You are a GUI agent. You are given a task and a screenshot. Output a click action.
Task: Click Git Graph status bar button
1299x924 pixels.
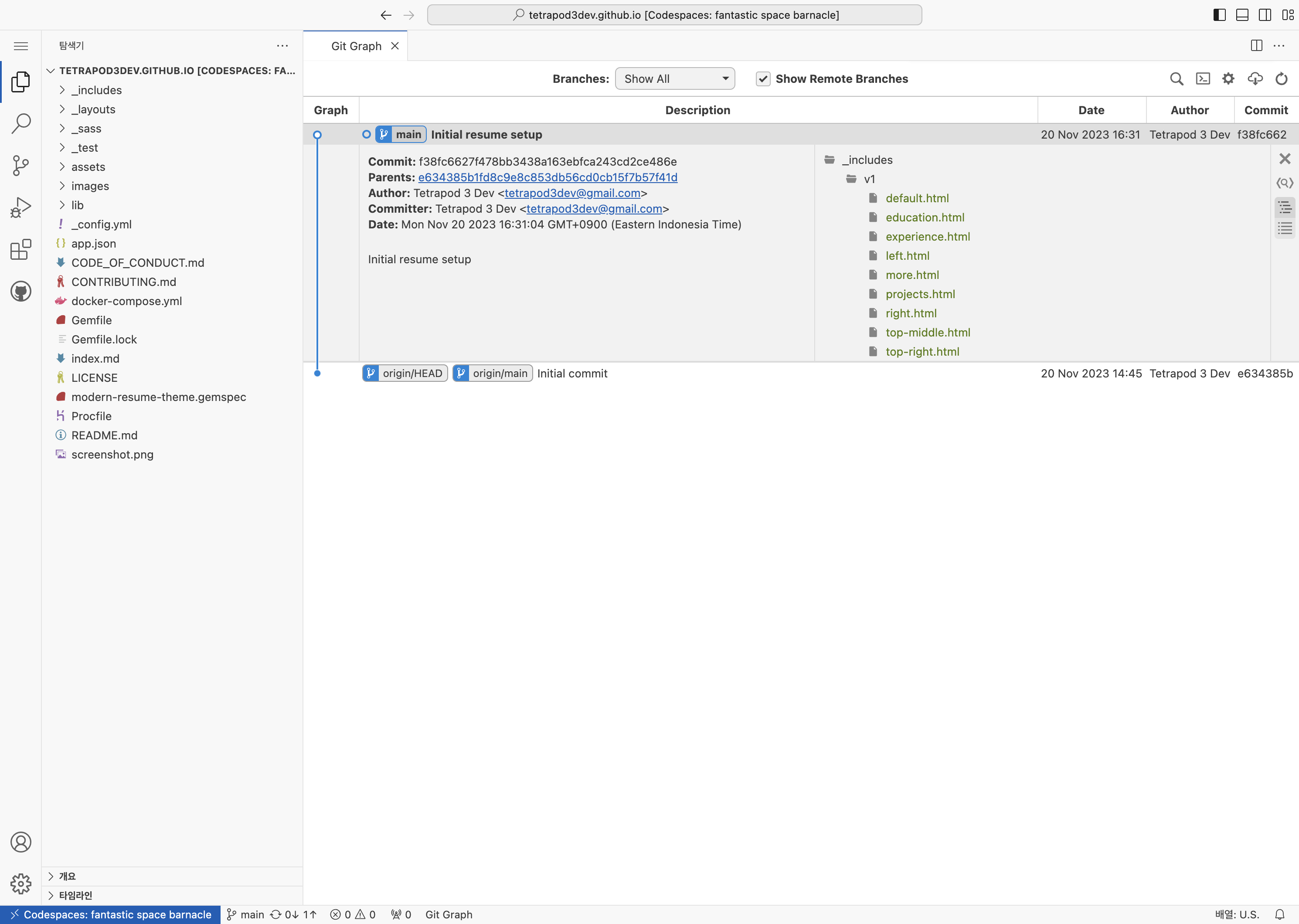click(449, 915)
